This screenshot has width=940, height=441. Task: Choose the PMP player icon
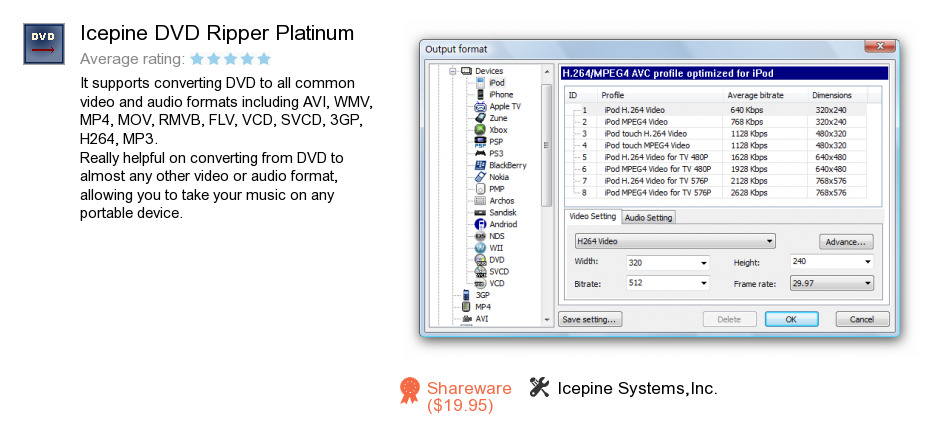tap(480, 189)
